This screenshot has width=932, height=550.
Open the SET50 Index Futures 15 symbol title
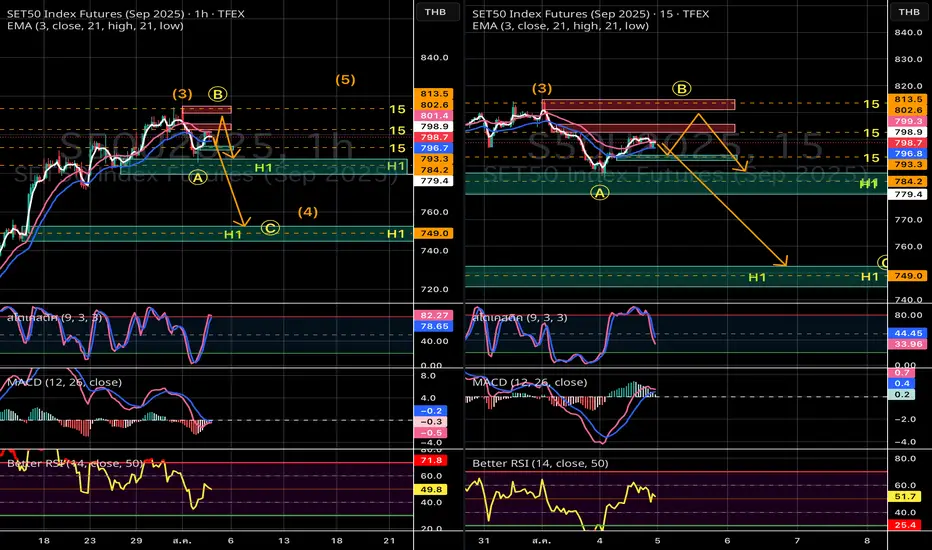coord(590,14)
